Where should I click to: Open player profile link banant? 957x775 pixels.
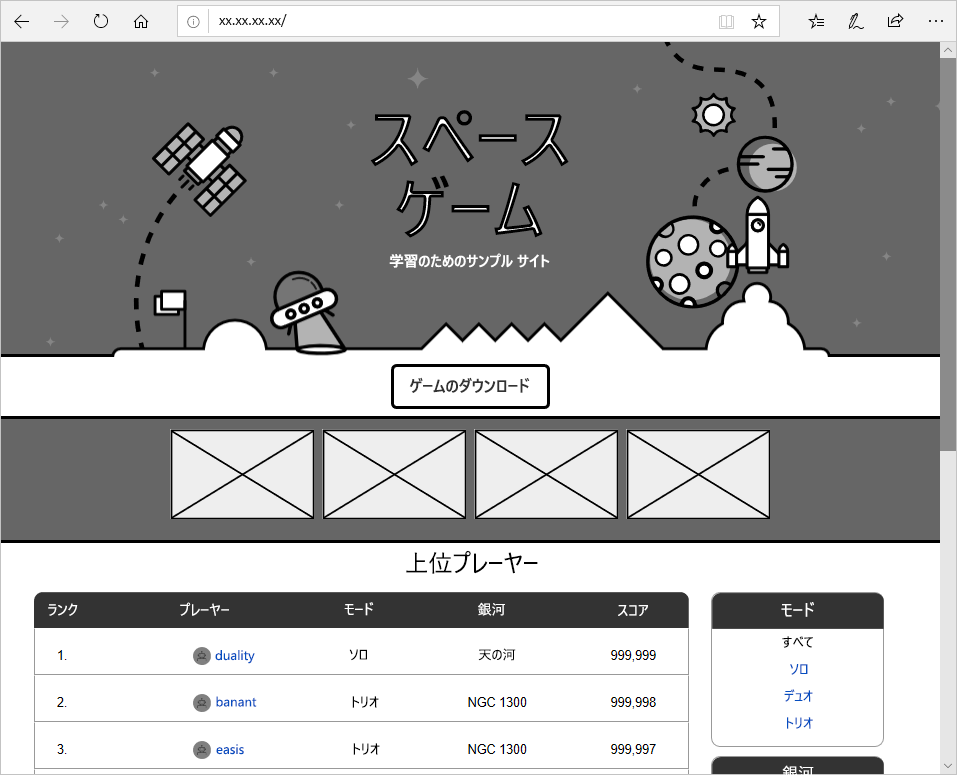236,702
